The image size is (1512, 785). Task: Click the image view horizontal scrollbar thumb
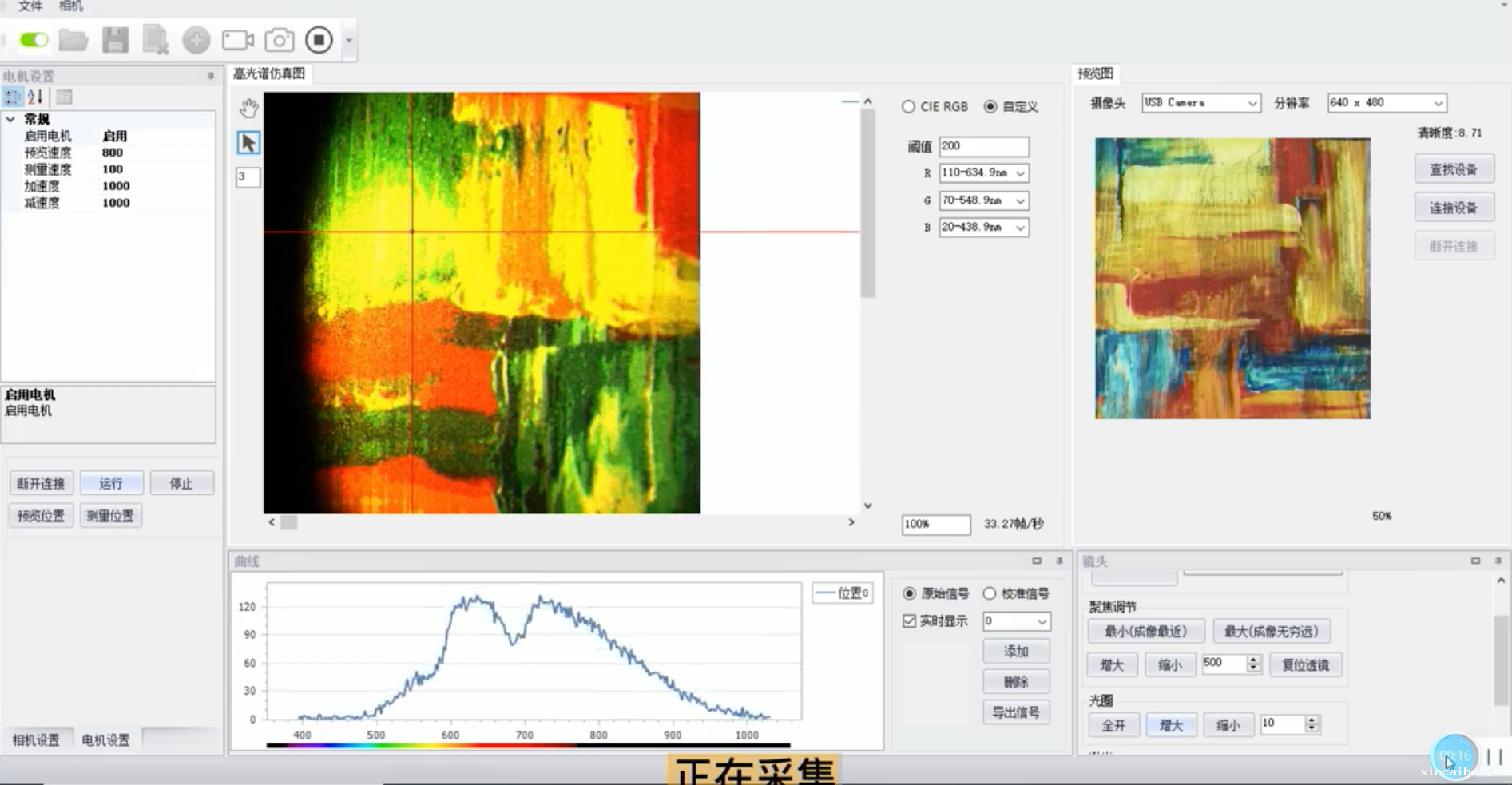[x=289, y=522]
